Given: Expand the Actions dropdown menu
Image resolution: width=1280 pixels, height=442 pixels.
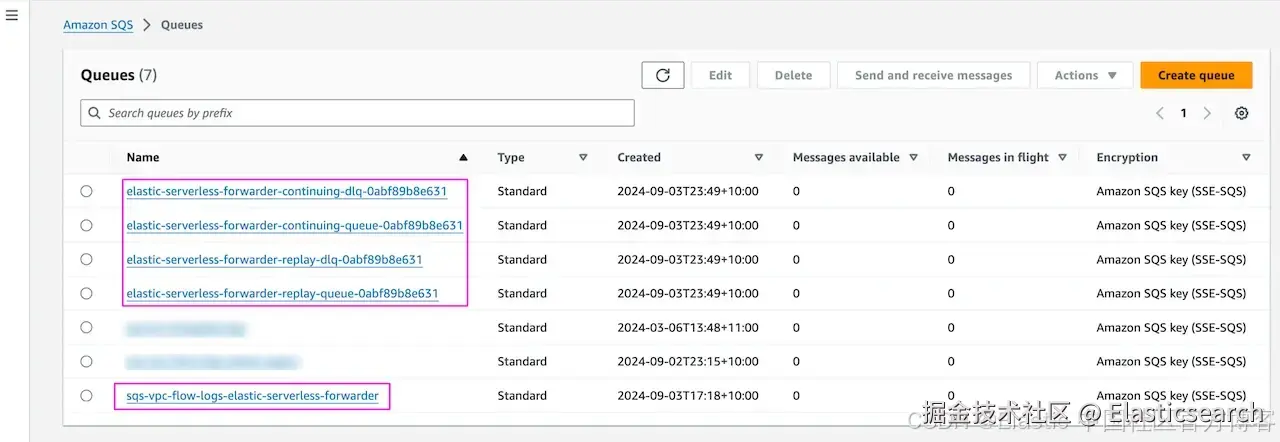Looking at the screenshot, I should (1085, 75).
